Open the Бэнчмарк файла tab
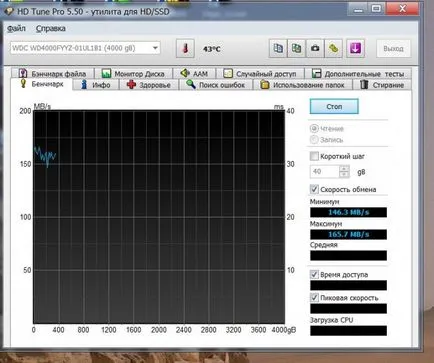Viewport: 434px width, 363px height. pyautogui.click(x=53, y=73)
